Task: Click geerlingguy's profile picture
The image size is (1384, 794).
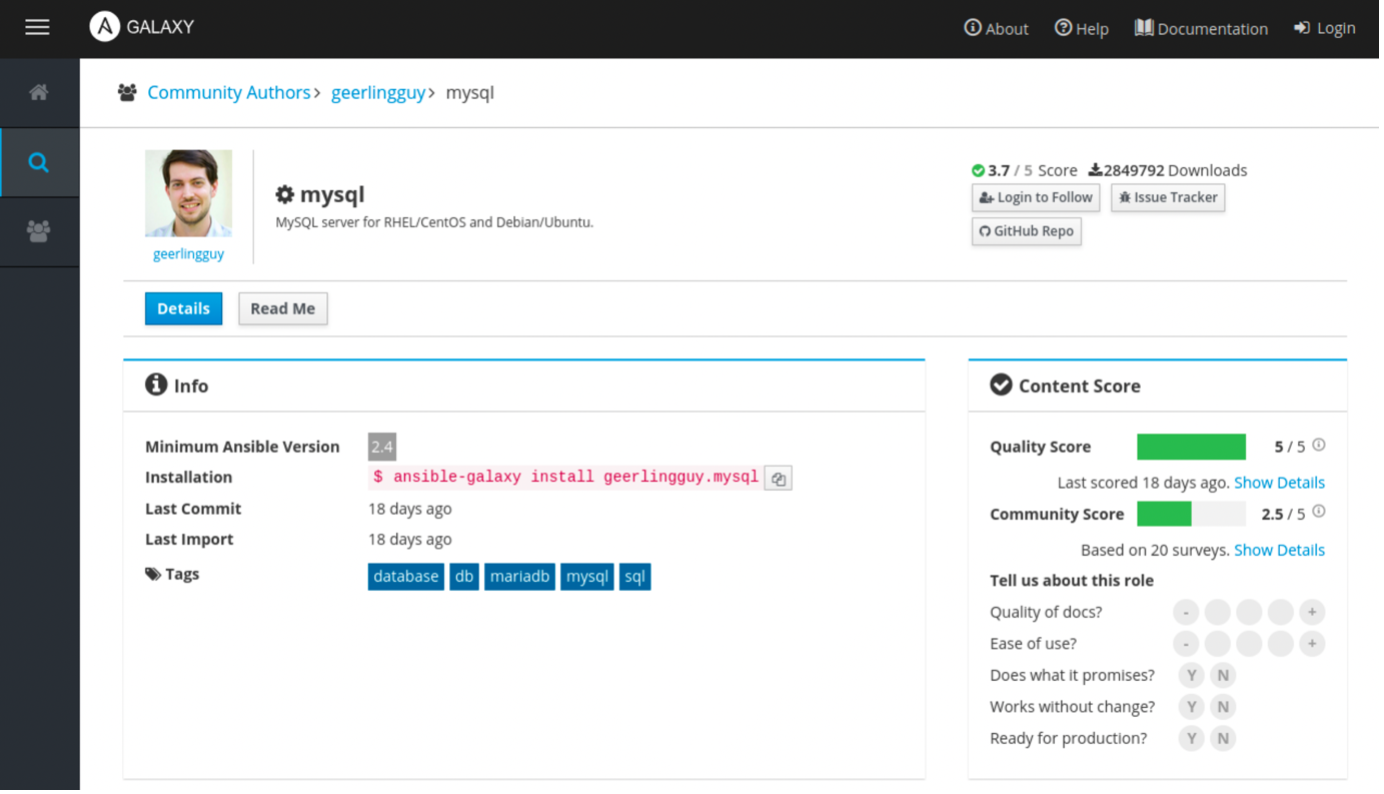Action: (x=188, y=192)
